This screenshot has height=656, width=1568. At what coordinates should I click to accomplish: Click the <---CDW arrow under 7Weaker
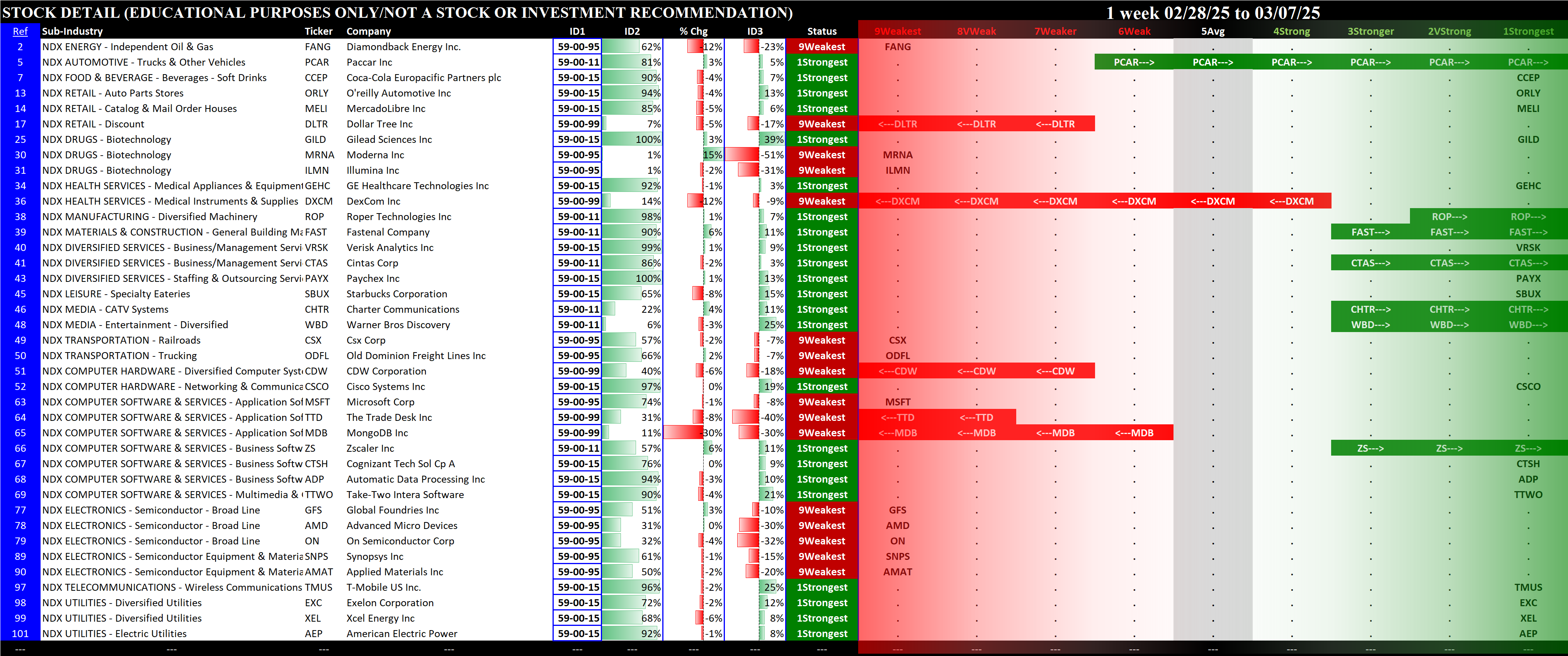point(1055,371)
